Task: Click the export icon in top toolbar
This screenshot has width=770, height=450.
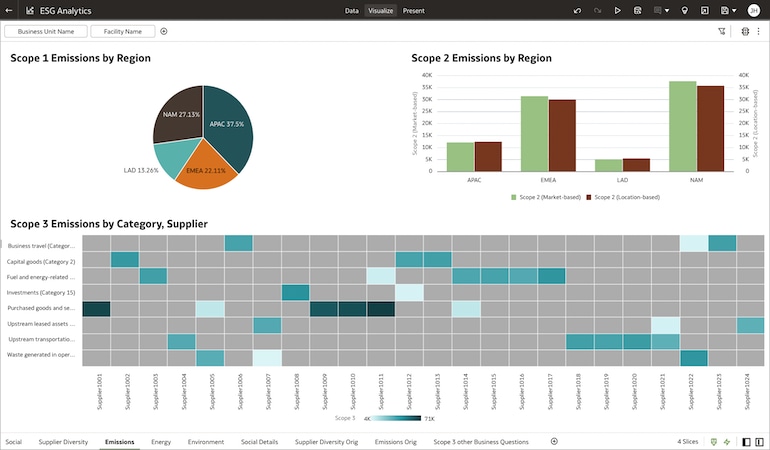Action: coord(705,10)
